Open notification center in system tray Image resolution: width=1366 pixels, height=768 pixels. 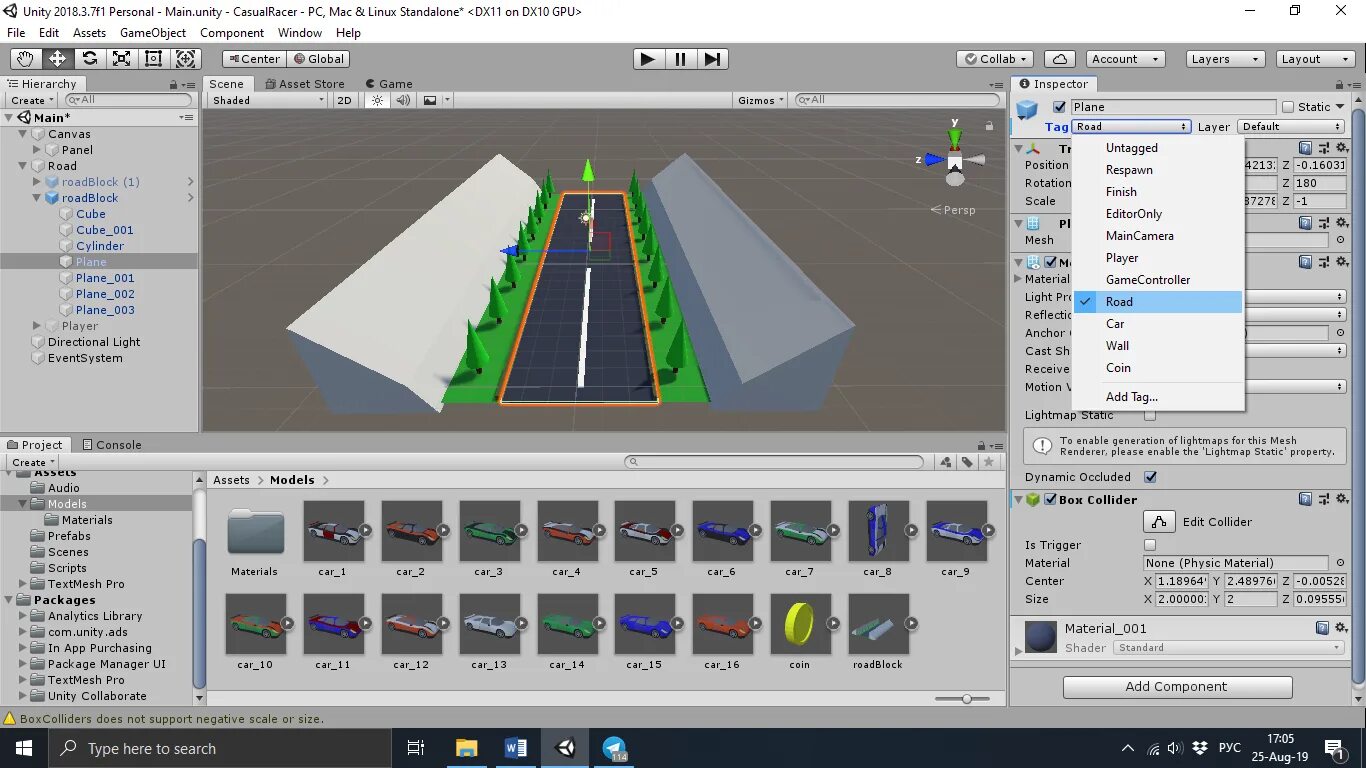click(x=1334, y=748)
